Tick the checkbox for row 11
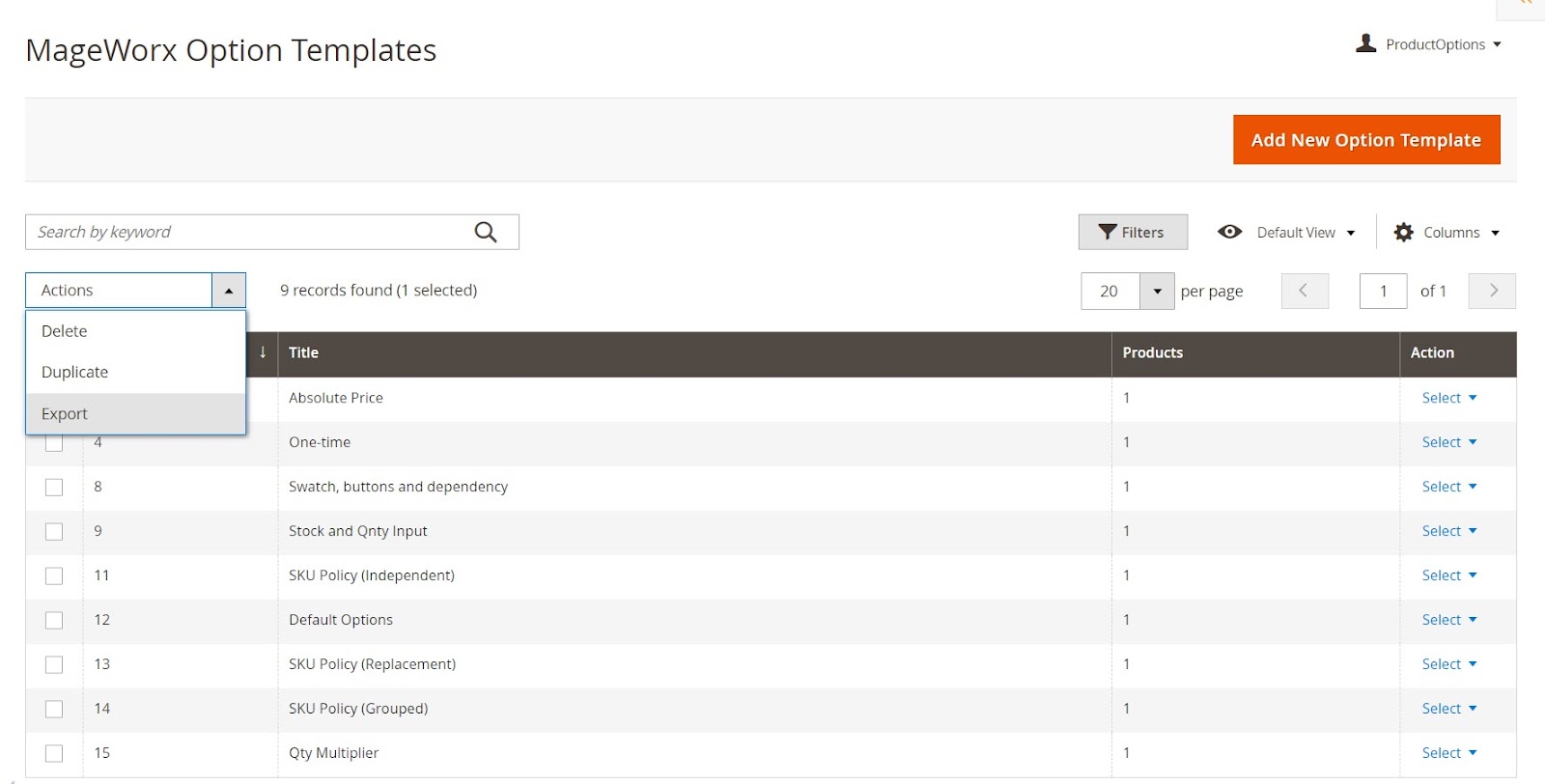Screen dimensions: 1545x784 (54, 576)
